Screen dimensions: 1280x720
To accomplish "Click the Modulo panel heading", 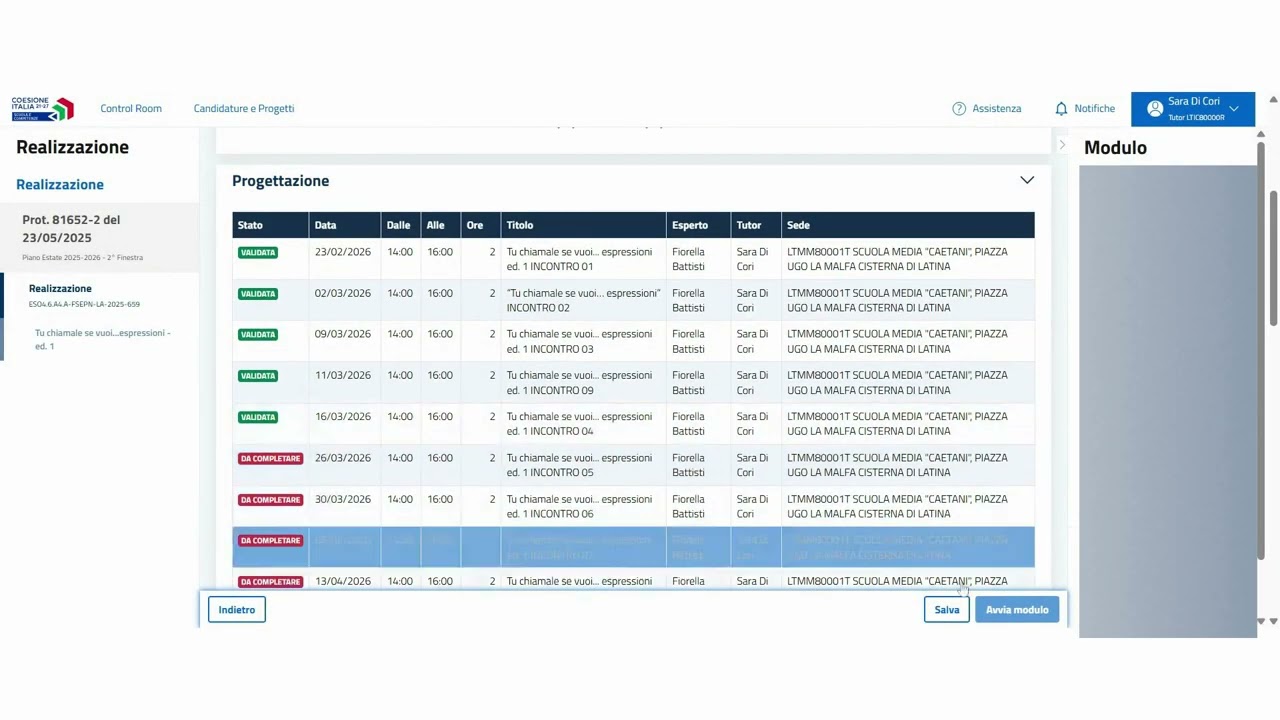I will 1116,148.
